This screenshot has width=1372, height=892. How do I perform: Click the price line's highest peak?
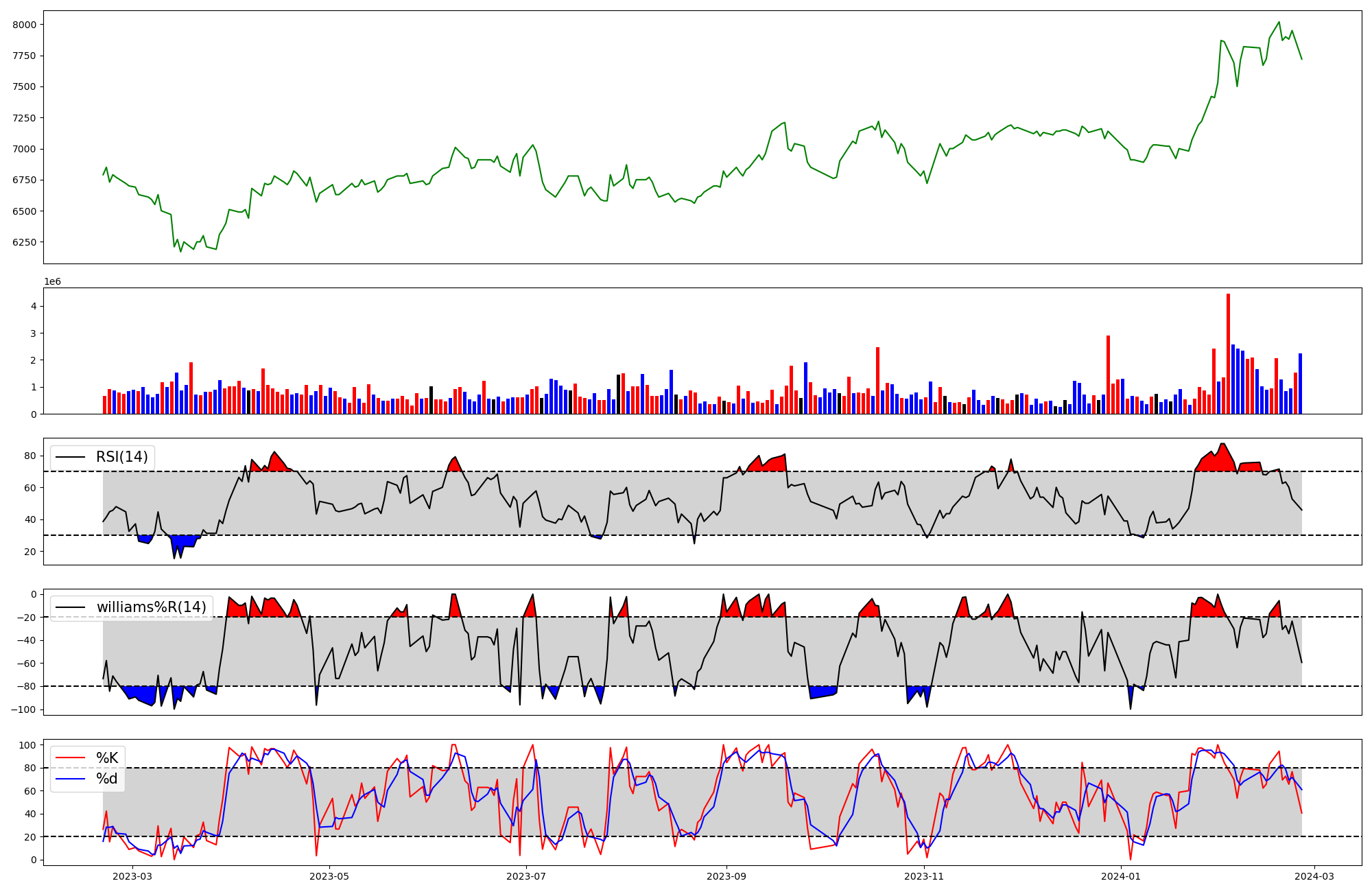point(1279,22)
